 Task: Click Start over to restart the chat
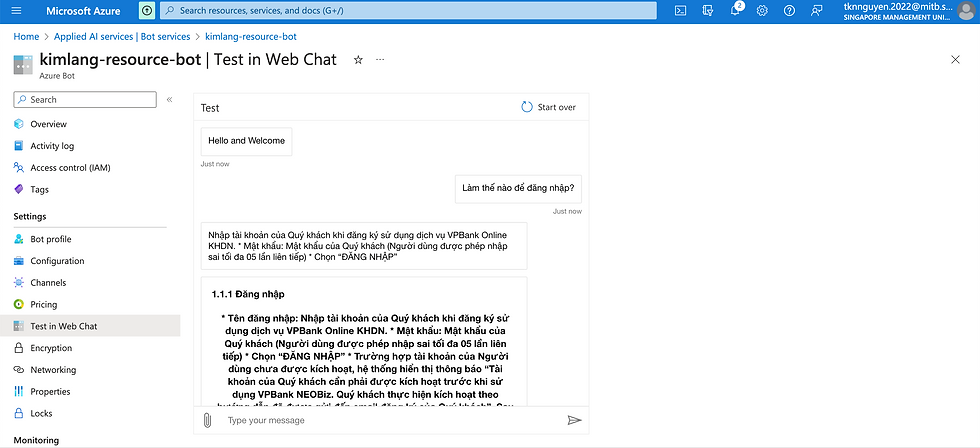[549, 107]
